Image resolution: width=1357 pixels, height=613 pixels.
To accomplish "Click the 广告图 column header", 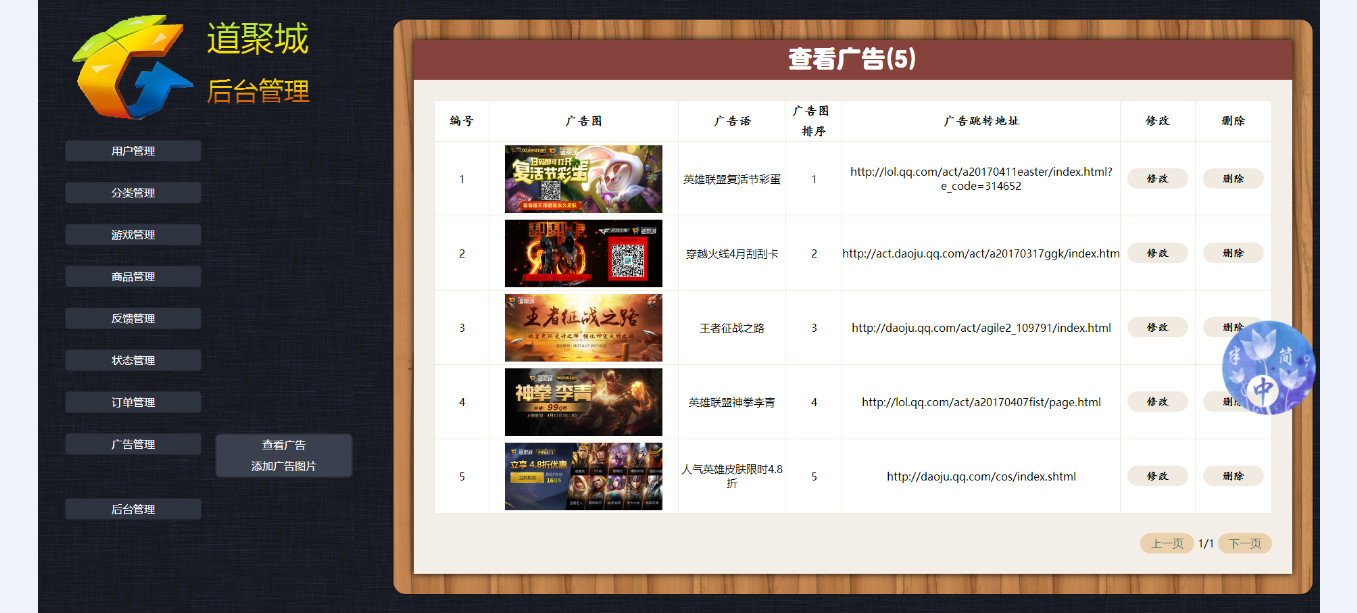I will 583,121.
